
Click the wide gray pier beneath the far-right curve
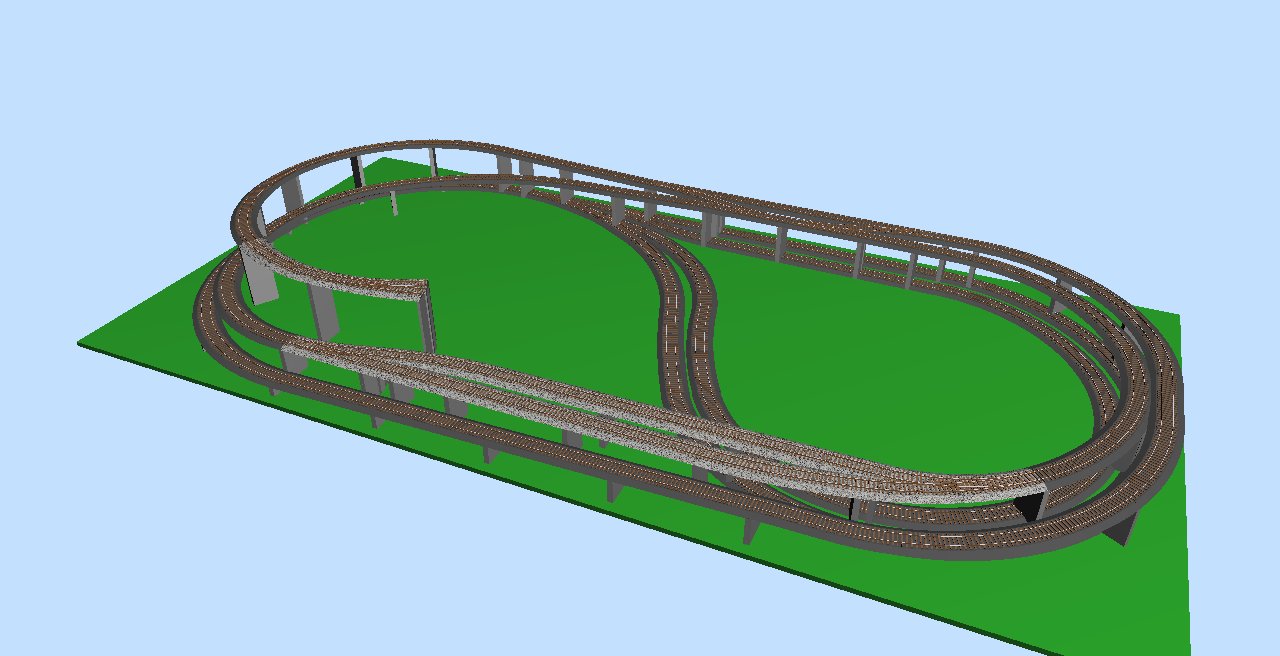(x=1120, y=525)
